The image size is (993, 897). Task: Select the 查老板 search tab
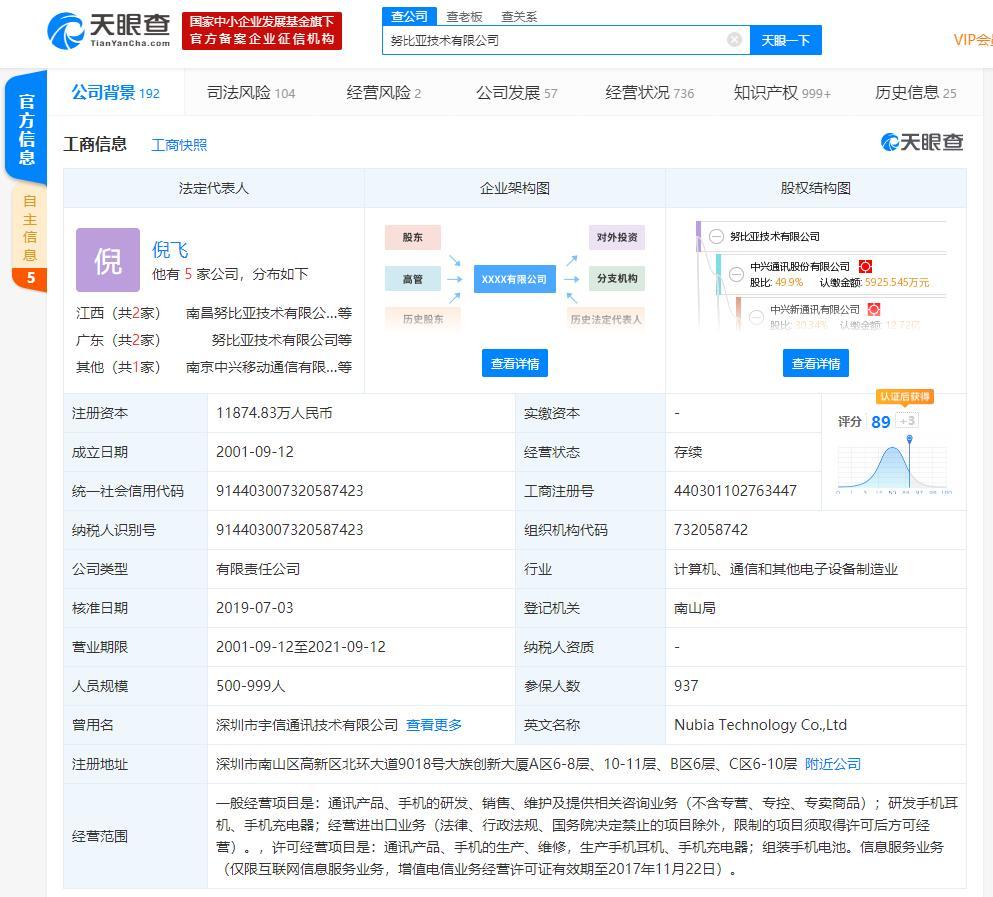coord(464,16)
